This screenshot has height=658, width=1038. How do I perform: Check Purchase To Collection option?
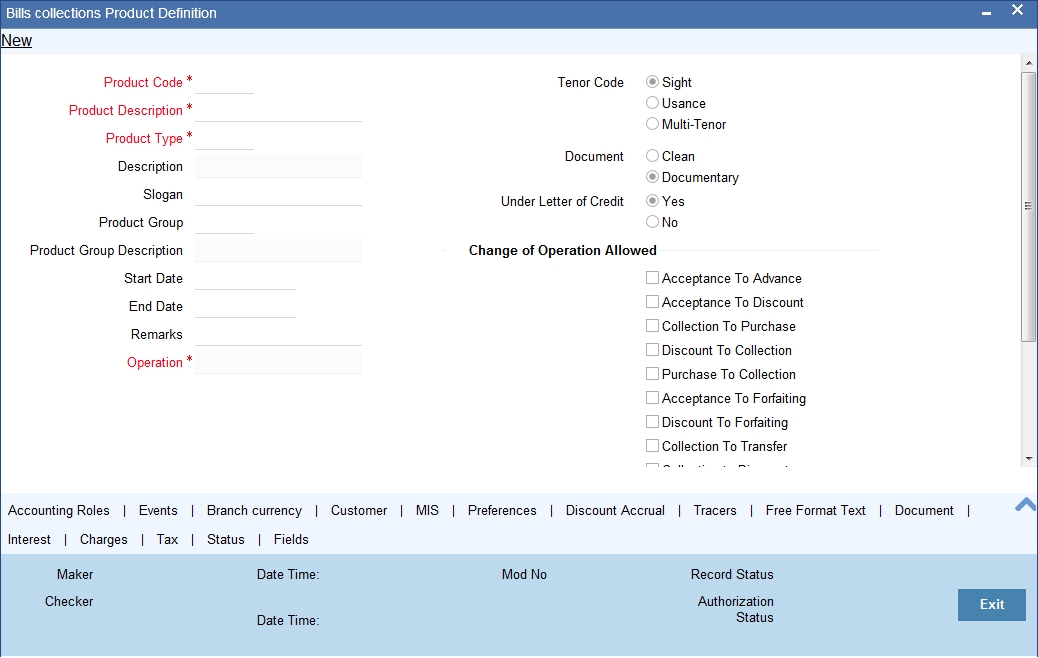(652, 373)
